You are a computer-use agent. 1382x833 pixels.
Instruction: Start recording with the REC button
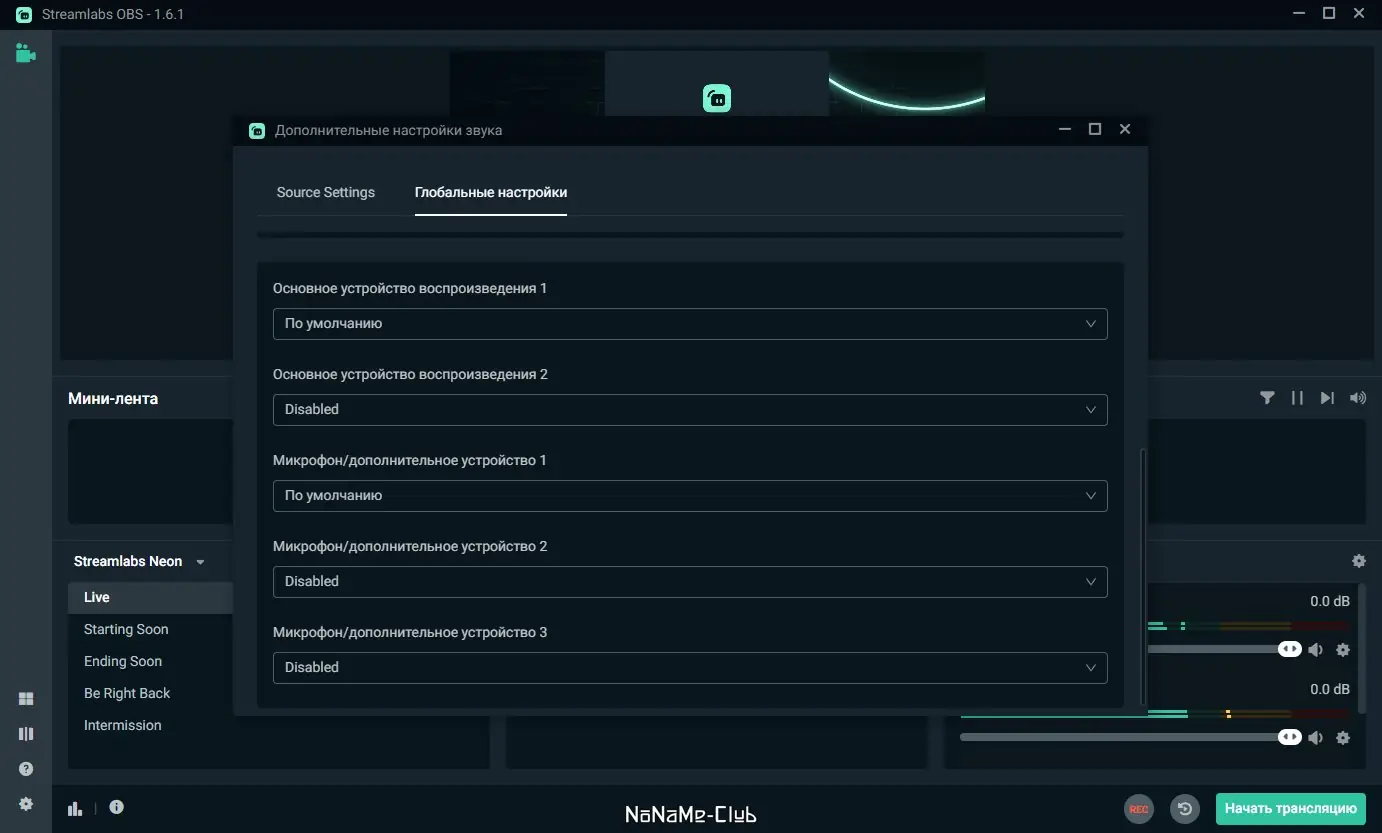1138,808
